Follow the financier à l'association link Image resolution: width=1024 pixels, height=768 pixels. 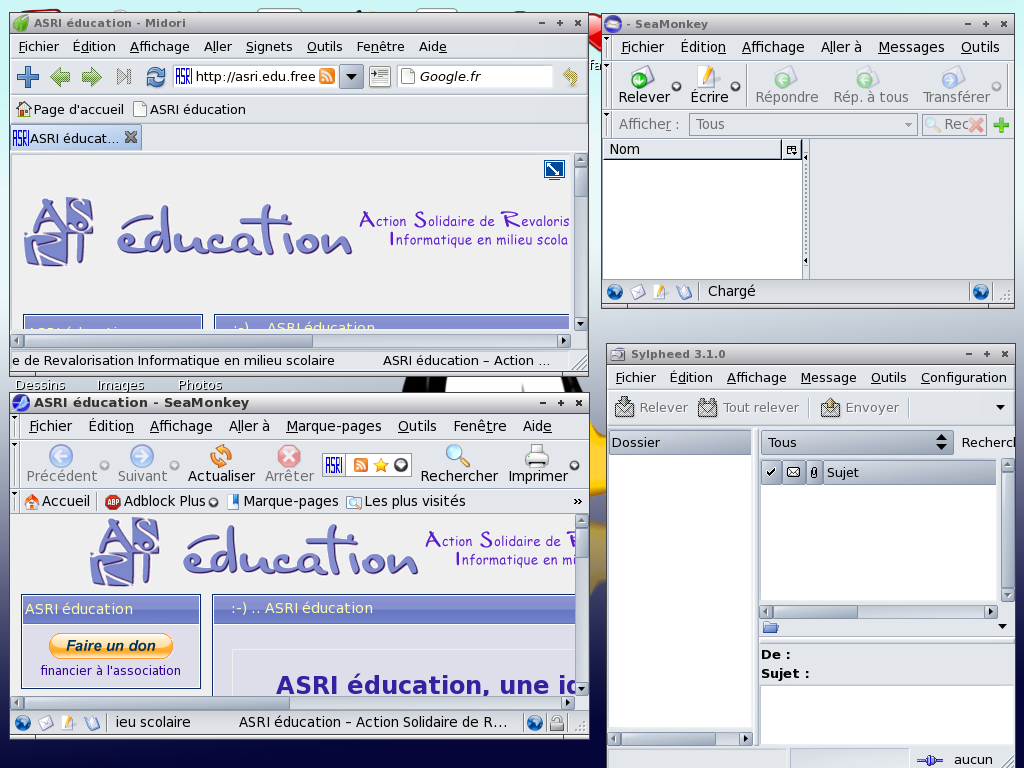click(110, 670)
